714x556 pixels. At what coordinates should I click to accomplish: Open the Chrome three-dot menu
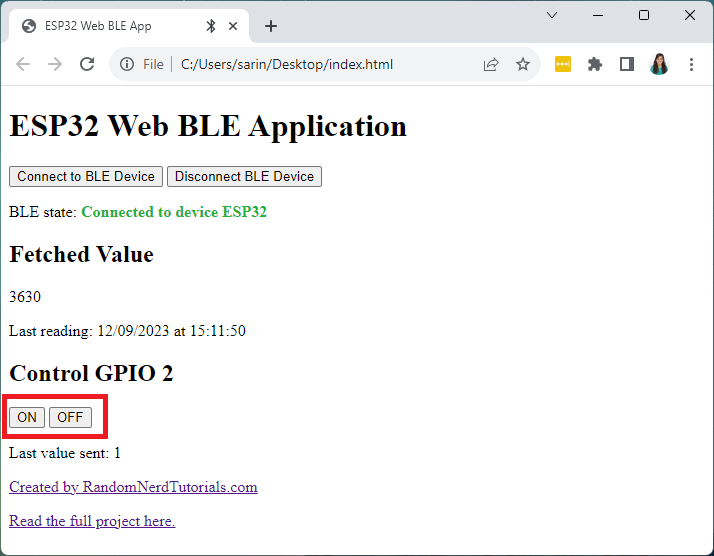coord(691,64)
